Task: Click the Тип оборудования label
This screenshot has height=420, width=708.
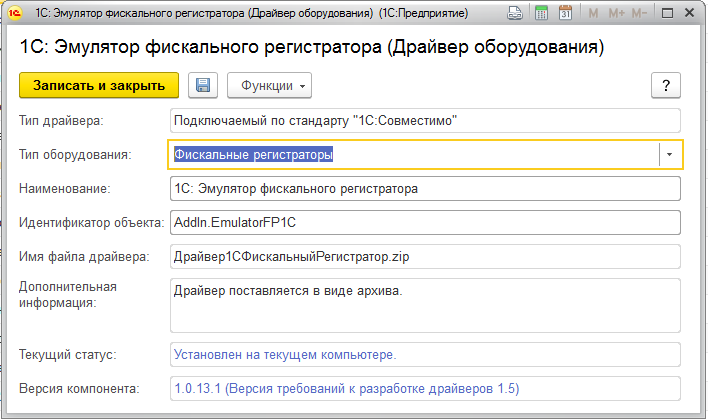Action: click(x=75, y=154)
